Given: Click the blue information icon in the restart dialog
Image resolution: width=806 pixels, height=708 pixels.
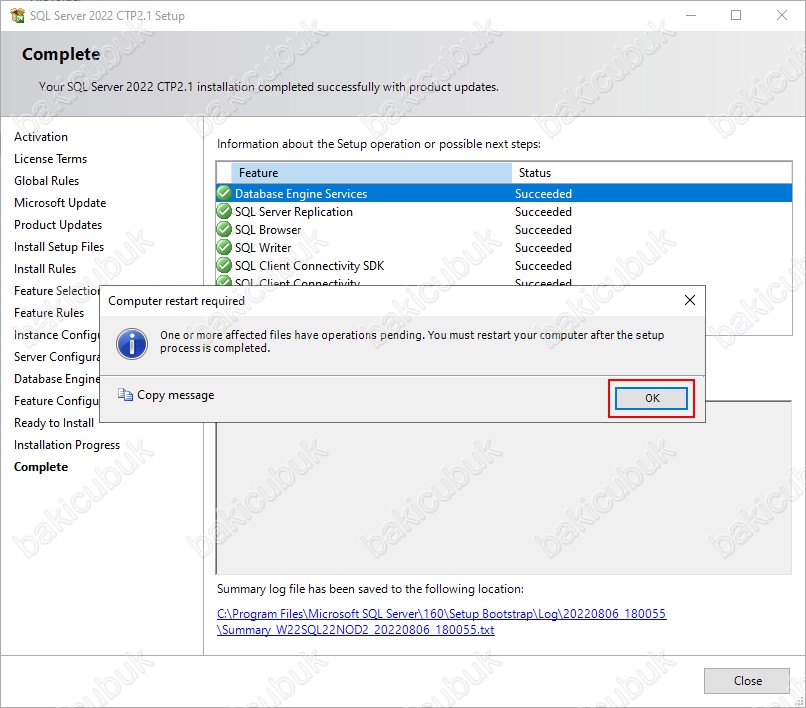Looking at the screenshot, I should (x=132, y=343).
